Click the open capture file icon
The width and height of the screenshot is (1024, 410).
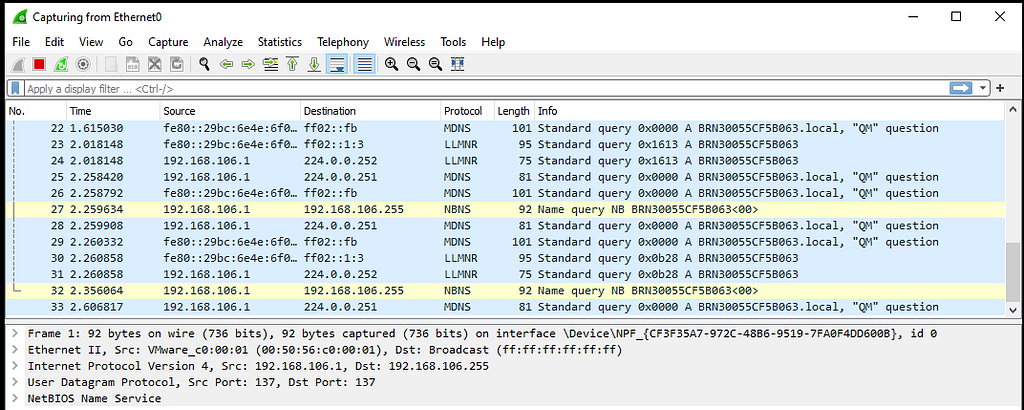pos(112,64)
